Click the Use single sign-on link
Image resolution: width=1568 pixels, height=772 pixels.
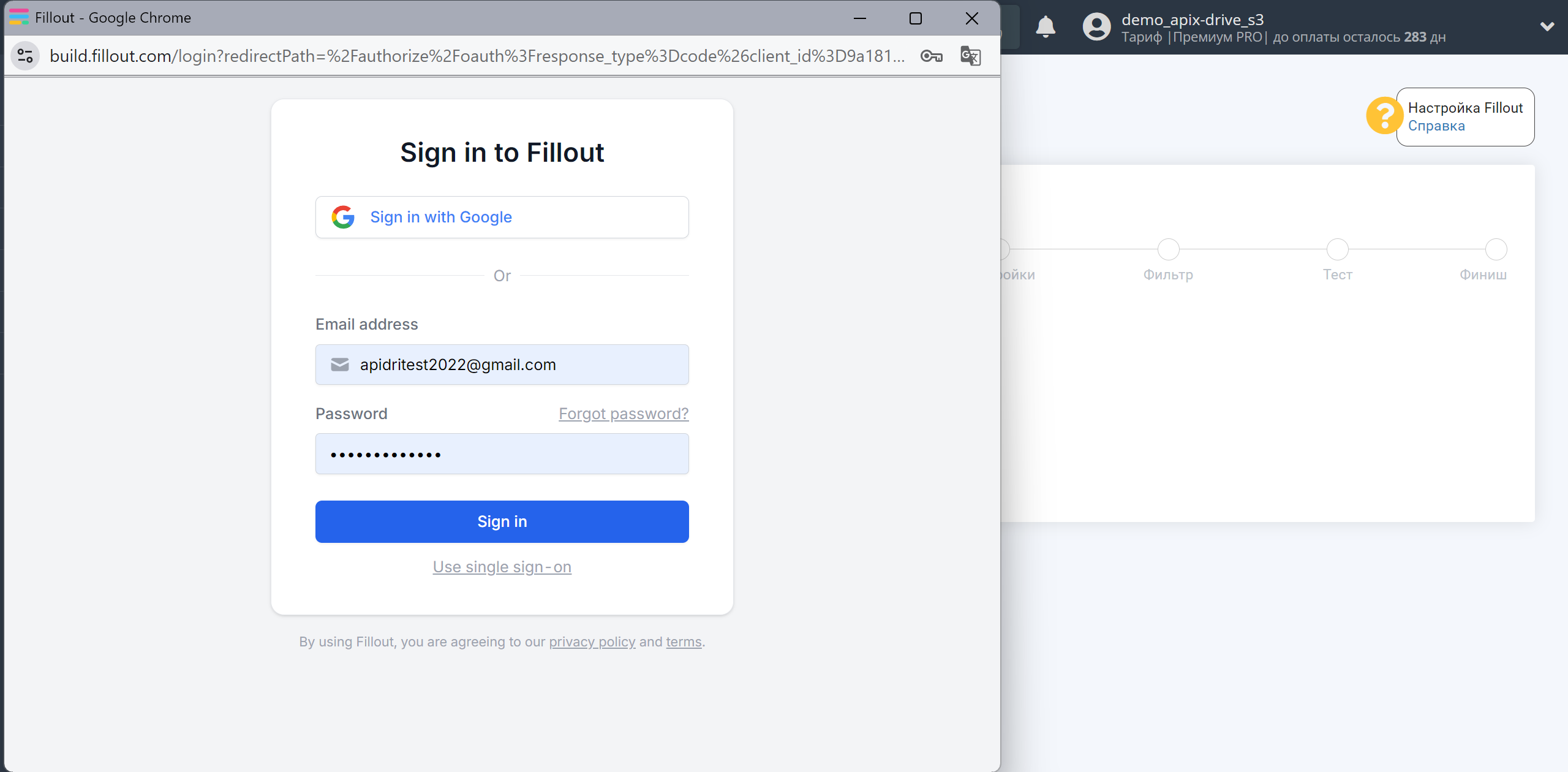pyautogui.click(x=502, y=567)
